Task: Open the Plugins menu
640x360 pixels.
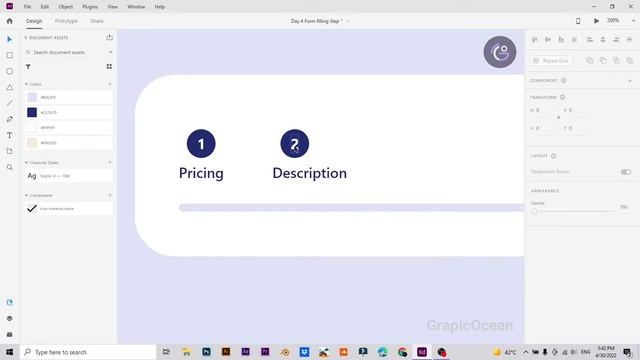Action: click(90, 7)
